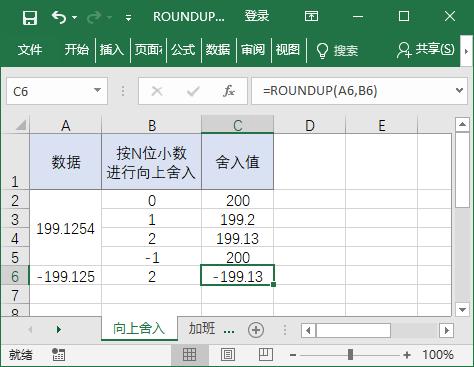This screenshot has height=367, width=474.
Task: Click the Cancel X formula button
Action: pyautogui.click(x=157, y=91)
